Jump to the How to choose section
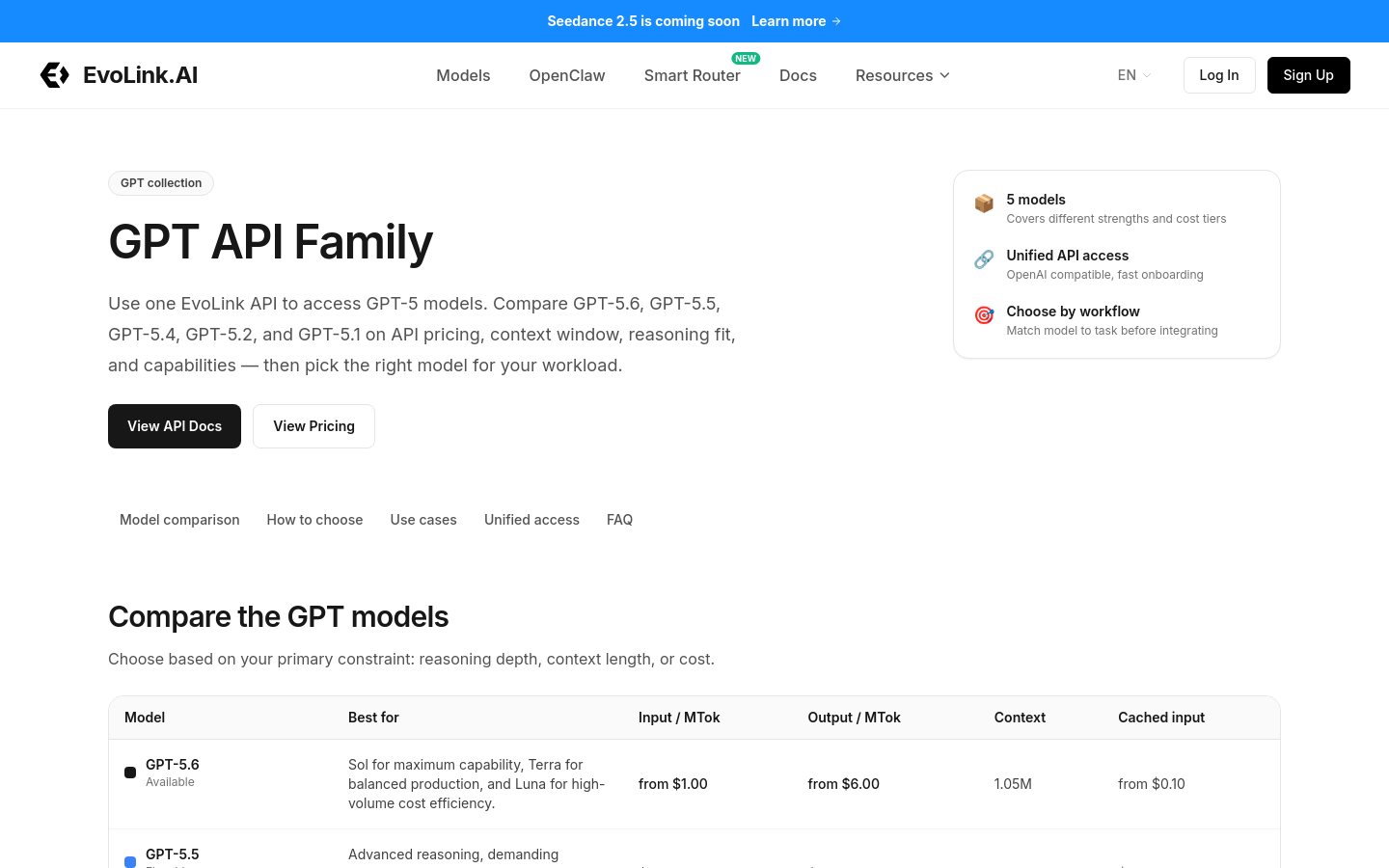 (x=314, y=520)
